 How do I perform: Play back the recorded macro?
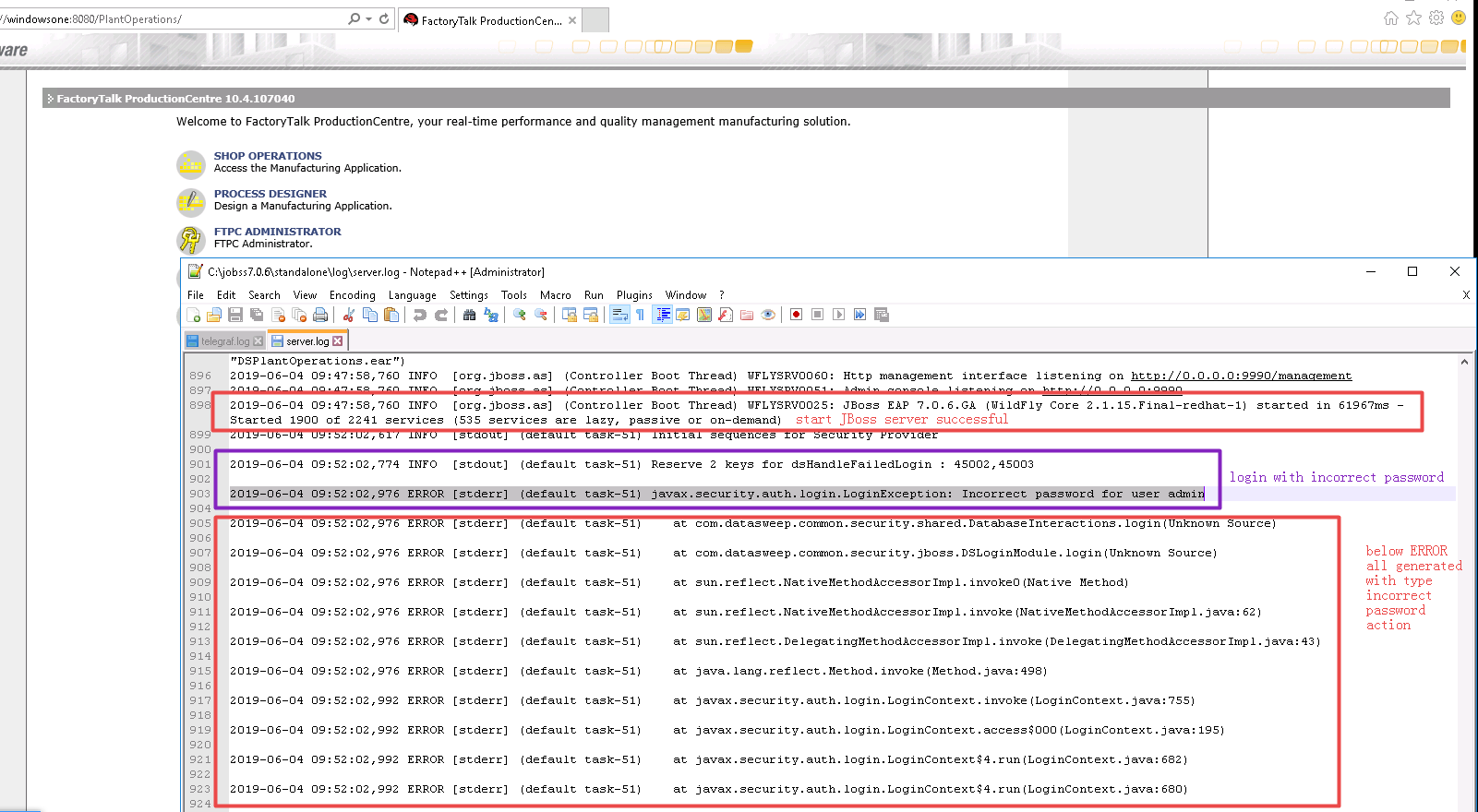pos(839,315)
